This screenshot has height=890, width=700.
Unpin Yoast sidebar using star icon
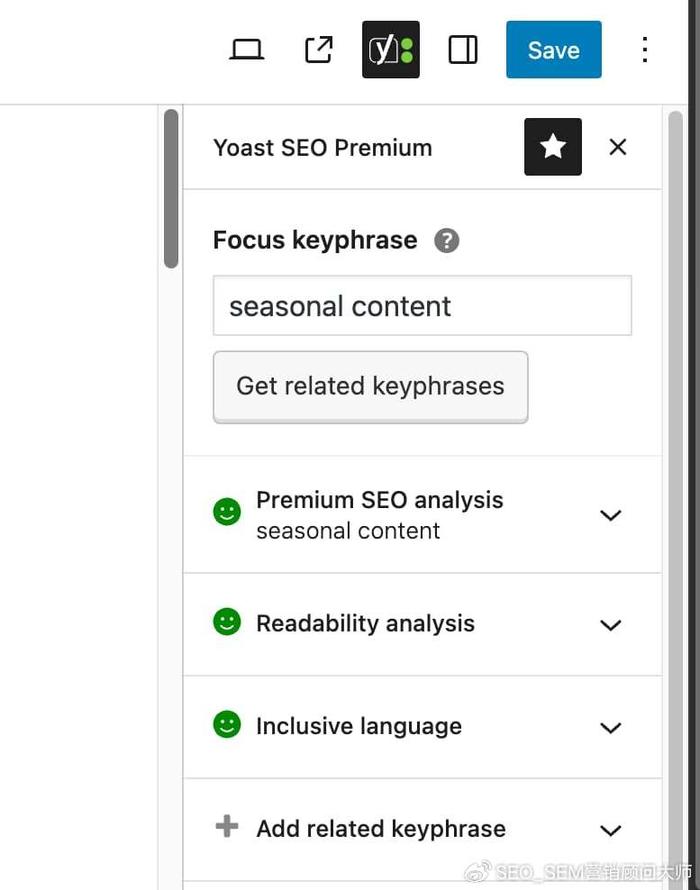pyautogui.click(x=553, y=147)
